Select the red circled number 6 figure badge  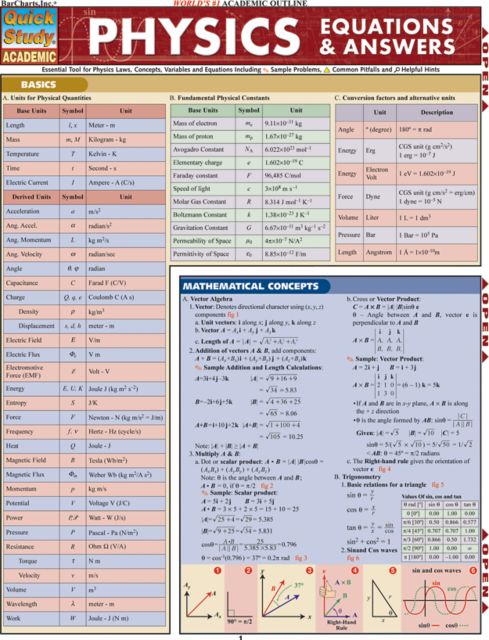pos(473,570)
